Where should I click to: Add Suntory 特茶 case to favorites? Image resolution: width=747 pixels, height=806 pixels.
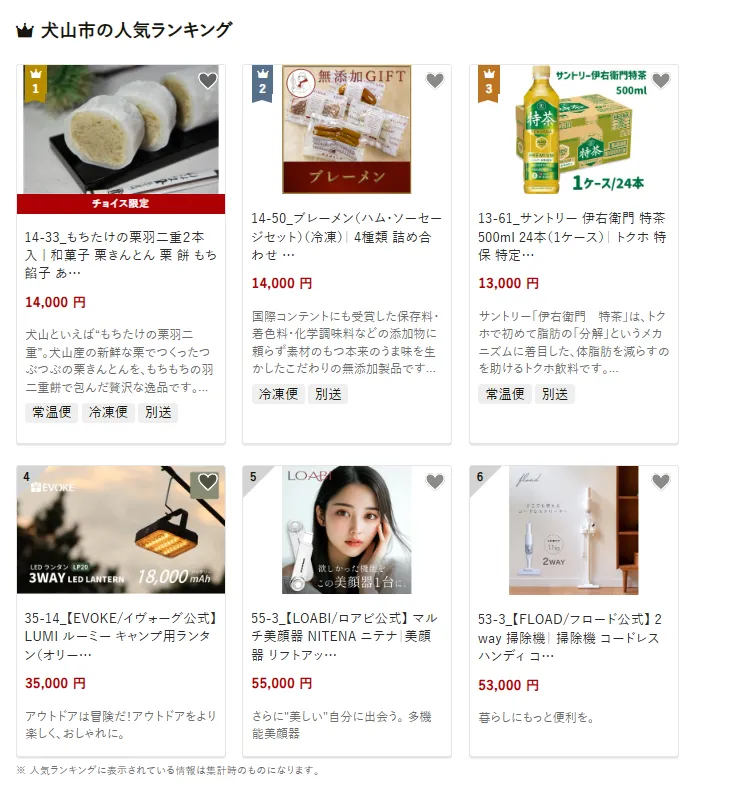661,81
